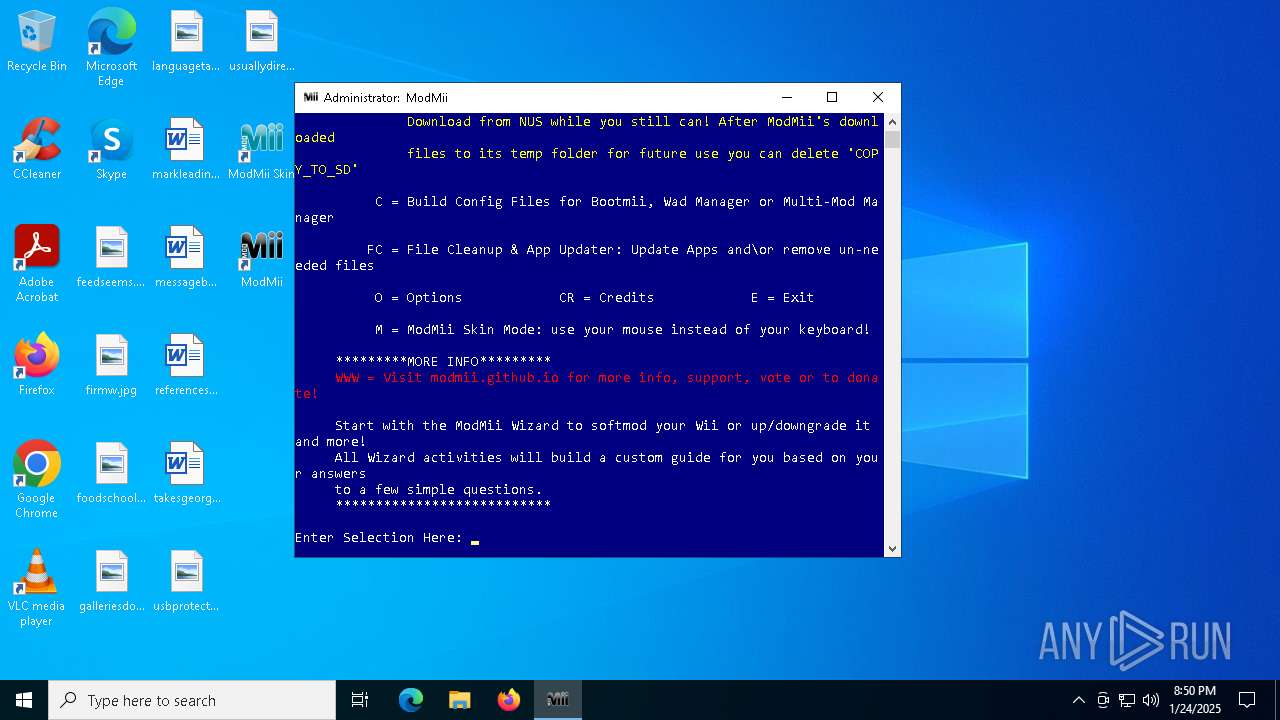Click the red 'WWW = Visit modmii.github.io' line

coord(587,386)
